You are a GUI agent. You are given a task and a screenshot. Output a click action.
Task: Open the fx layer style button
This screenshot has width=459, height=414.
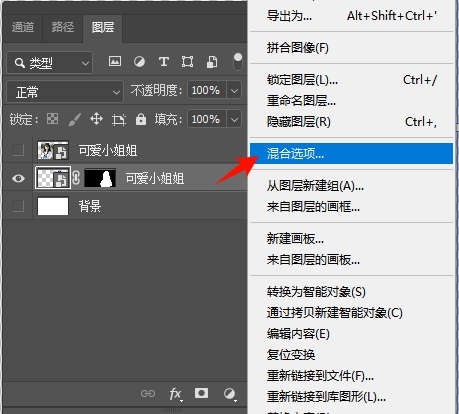tap(175, 394)
